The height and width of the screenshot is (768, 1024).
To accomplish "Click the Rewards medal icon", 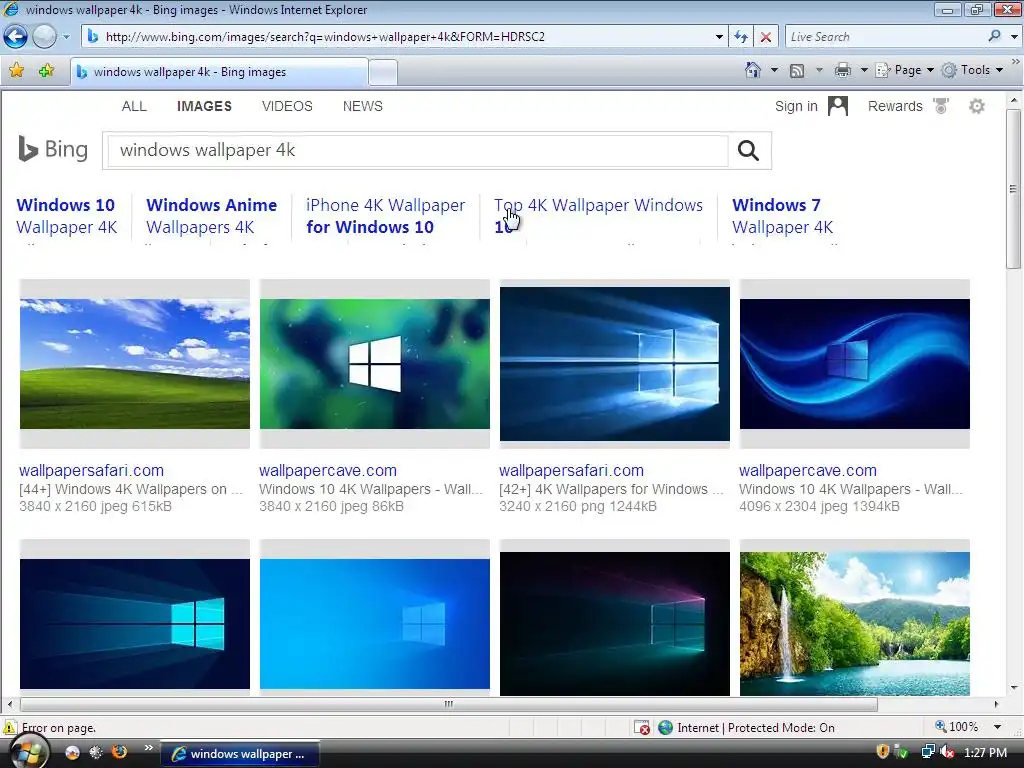I will click(941, 106).
